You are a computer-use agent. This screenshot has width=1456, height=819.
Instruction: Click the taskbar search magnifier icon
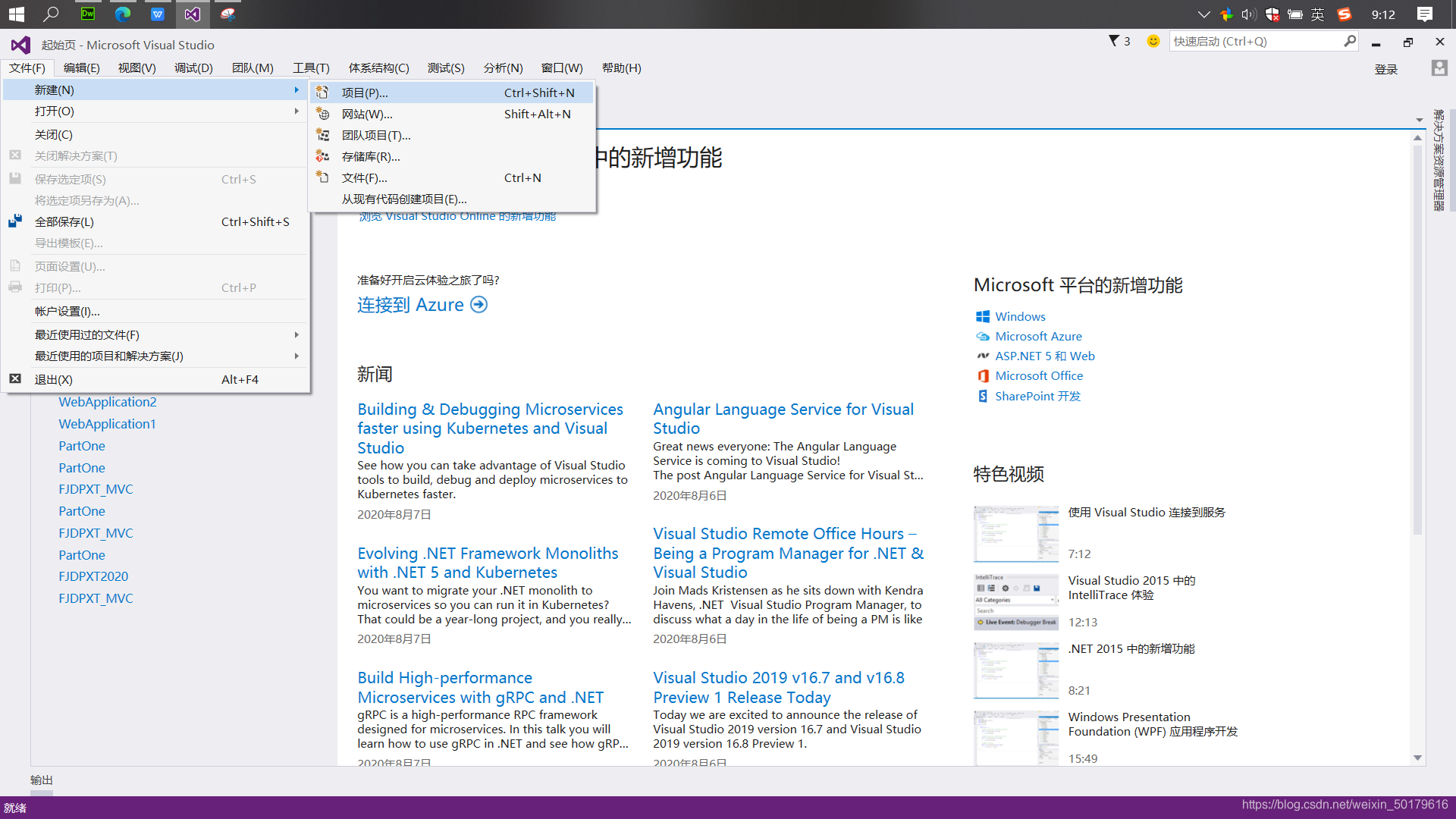[x=52, y=14]
